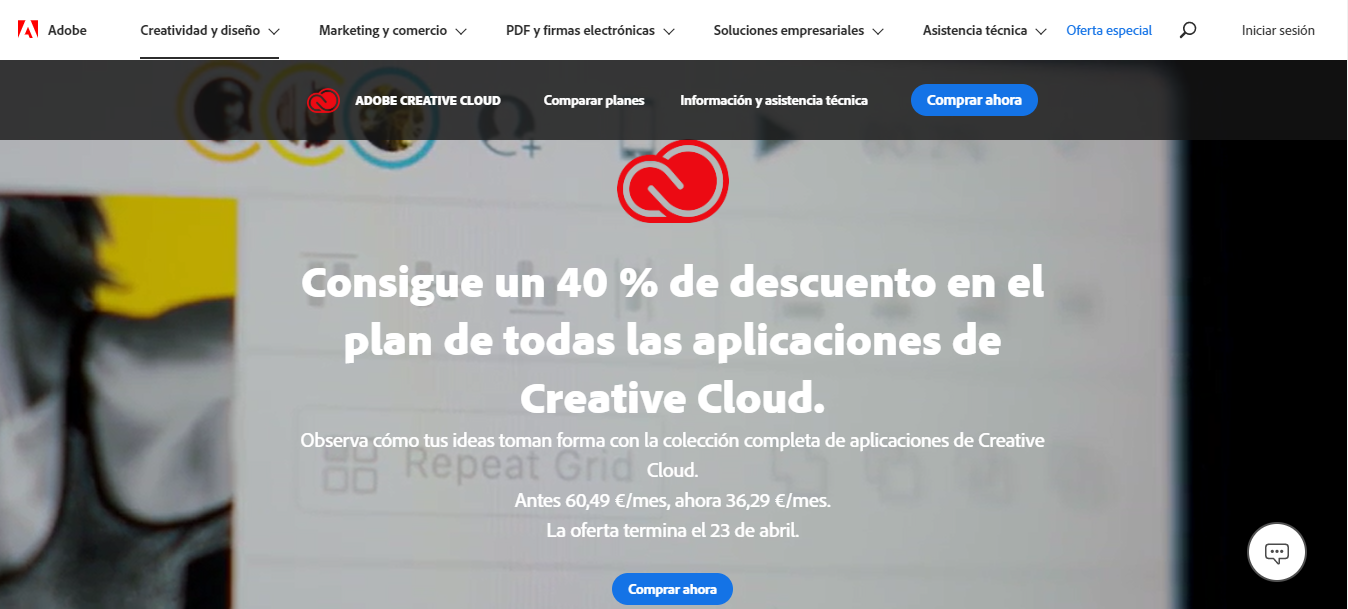Expand the Creatividad y diseño menu
The image size is (1348, 609).
click(210, 30)
